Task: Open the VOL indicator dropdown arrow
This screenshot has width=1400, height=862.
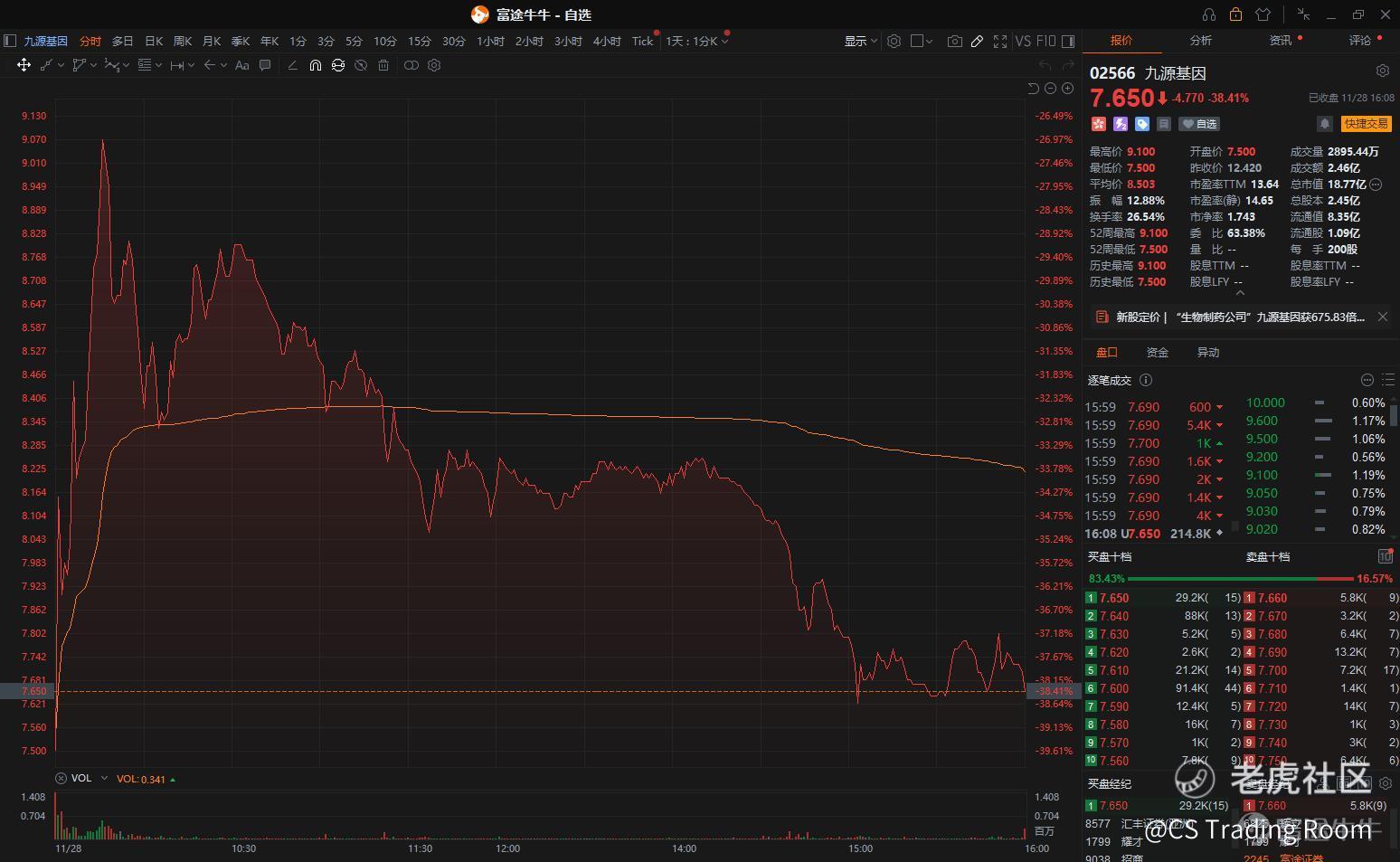Action: click(104, 778)
